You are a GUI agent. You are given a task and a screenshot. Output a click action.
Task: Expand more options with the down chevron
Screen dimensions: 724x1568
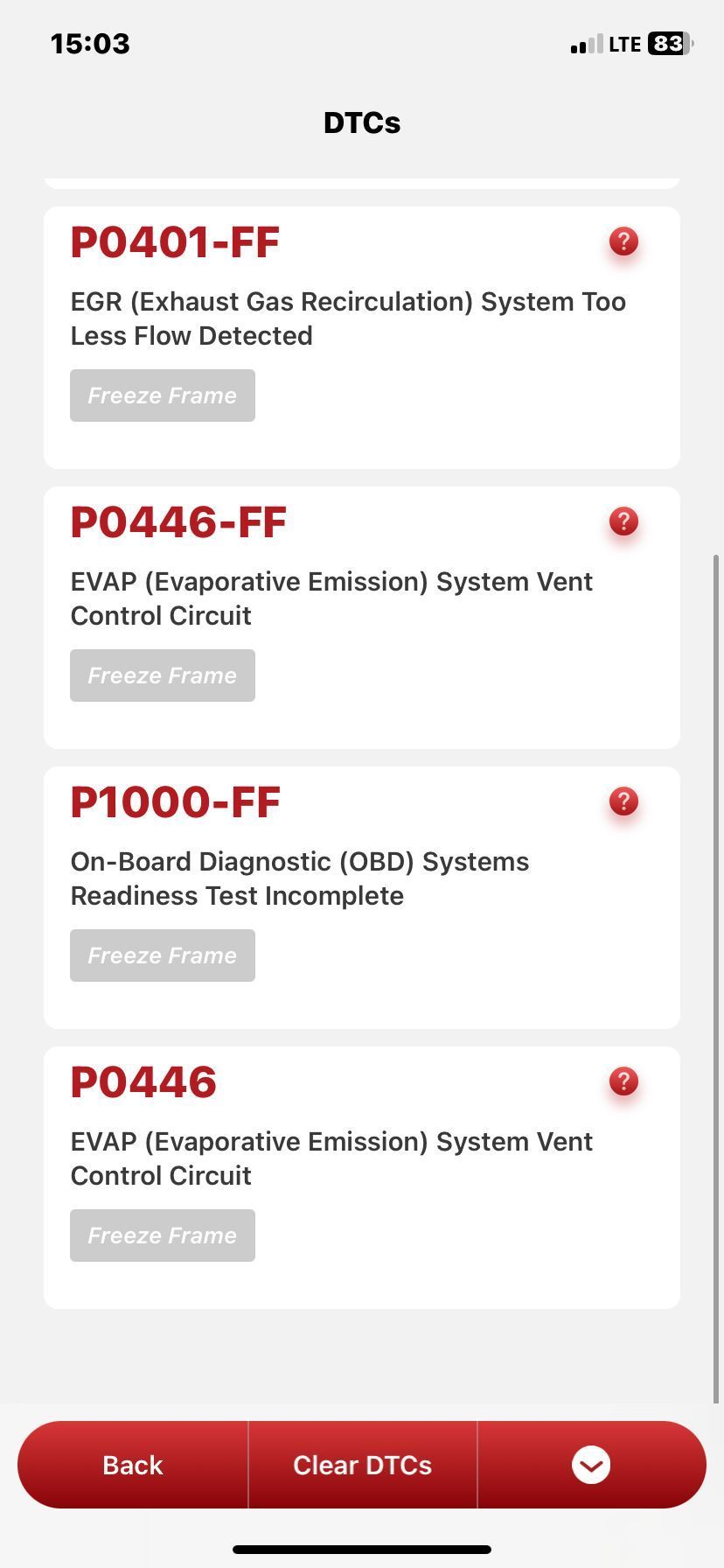click(591, 1465)
